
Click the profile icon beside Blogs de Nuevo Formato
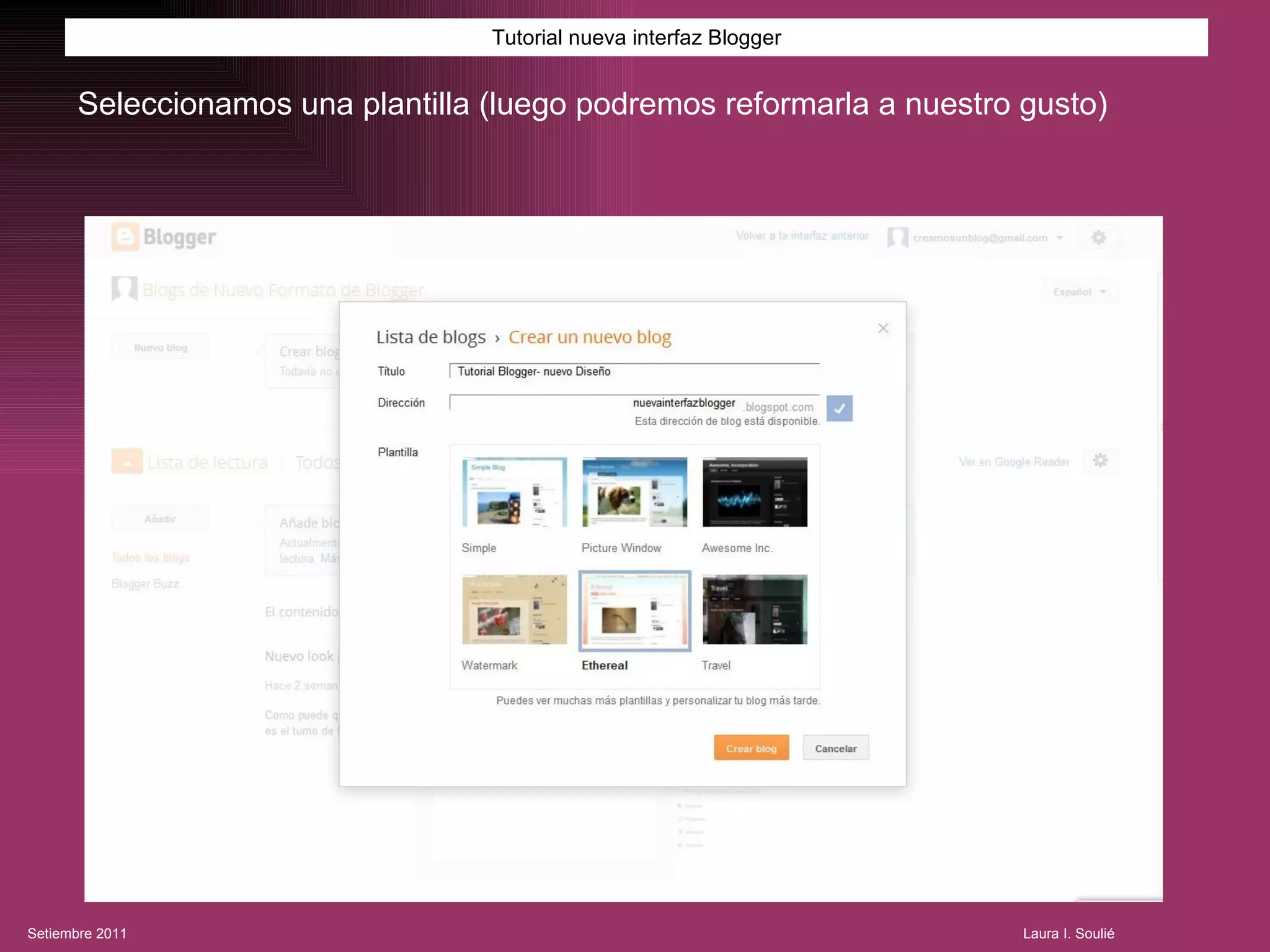[x=124, y=288]
